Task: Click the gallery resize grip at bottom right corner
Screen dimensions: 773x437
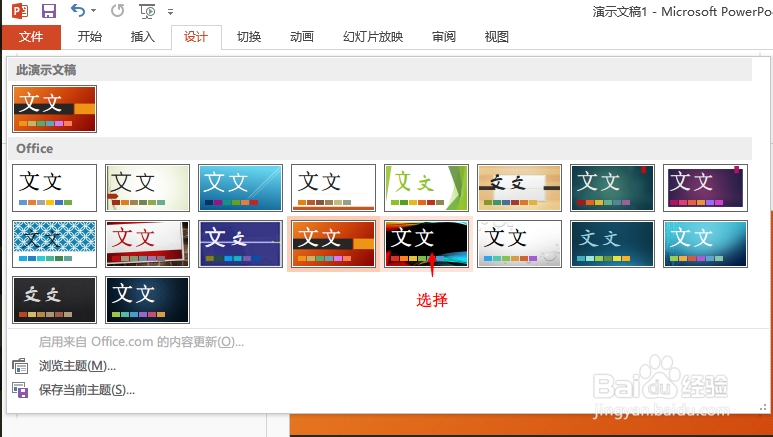Action: tap(763, 407)
